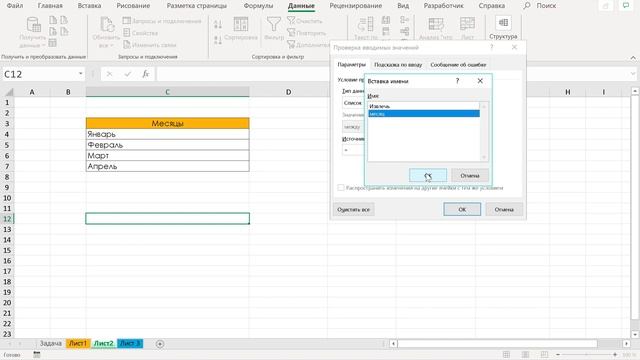640x360 pixels.
Task: Click OK in Вставка имени dialog
Action: pyautogui.click(x=428, y=176)
